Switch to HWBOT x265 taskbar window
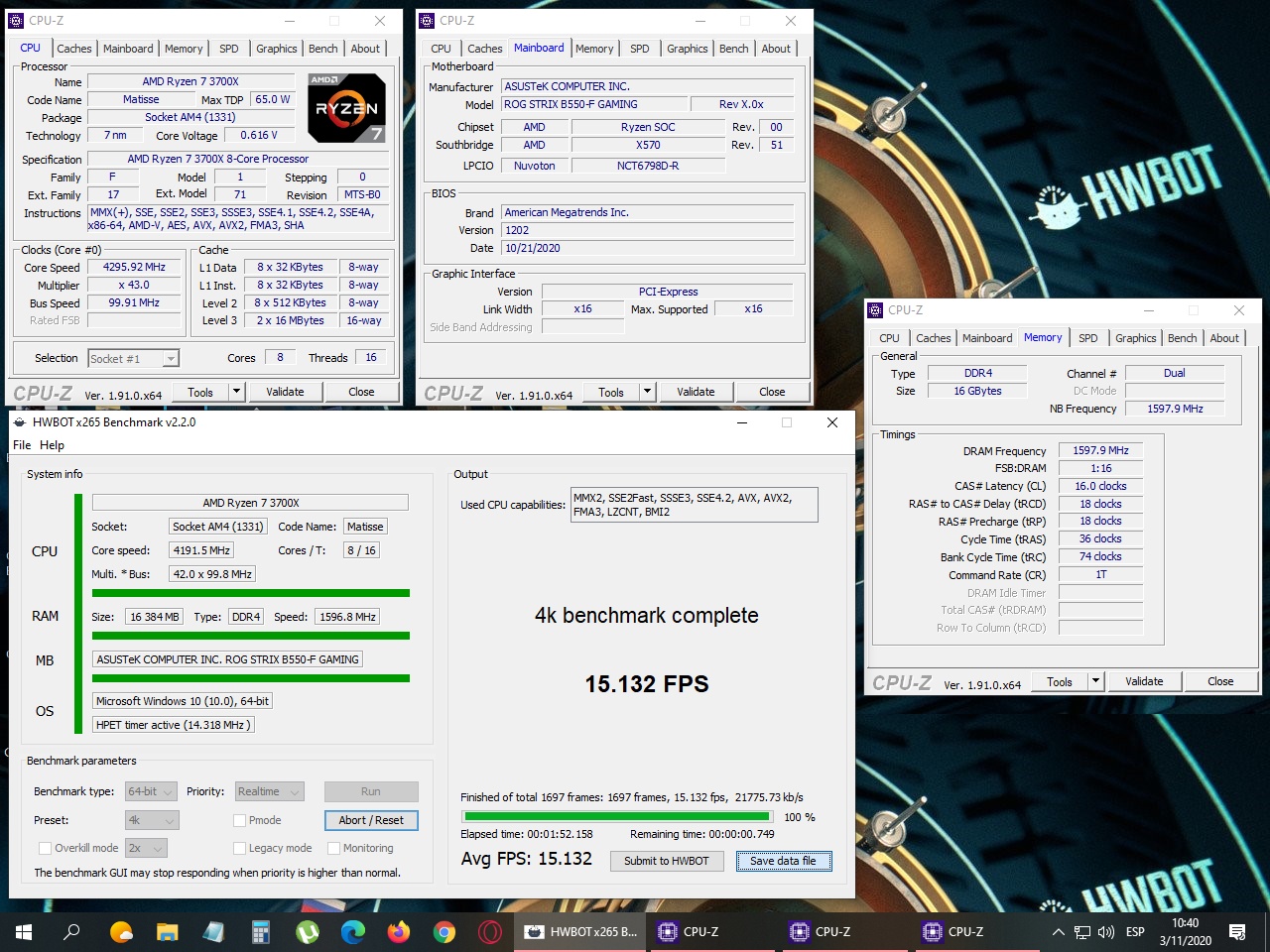 tap(581, 932)
